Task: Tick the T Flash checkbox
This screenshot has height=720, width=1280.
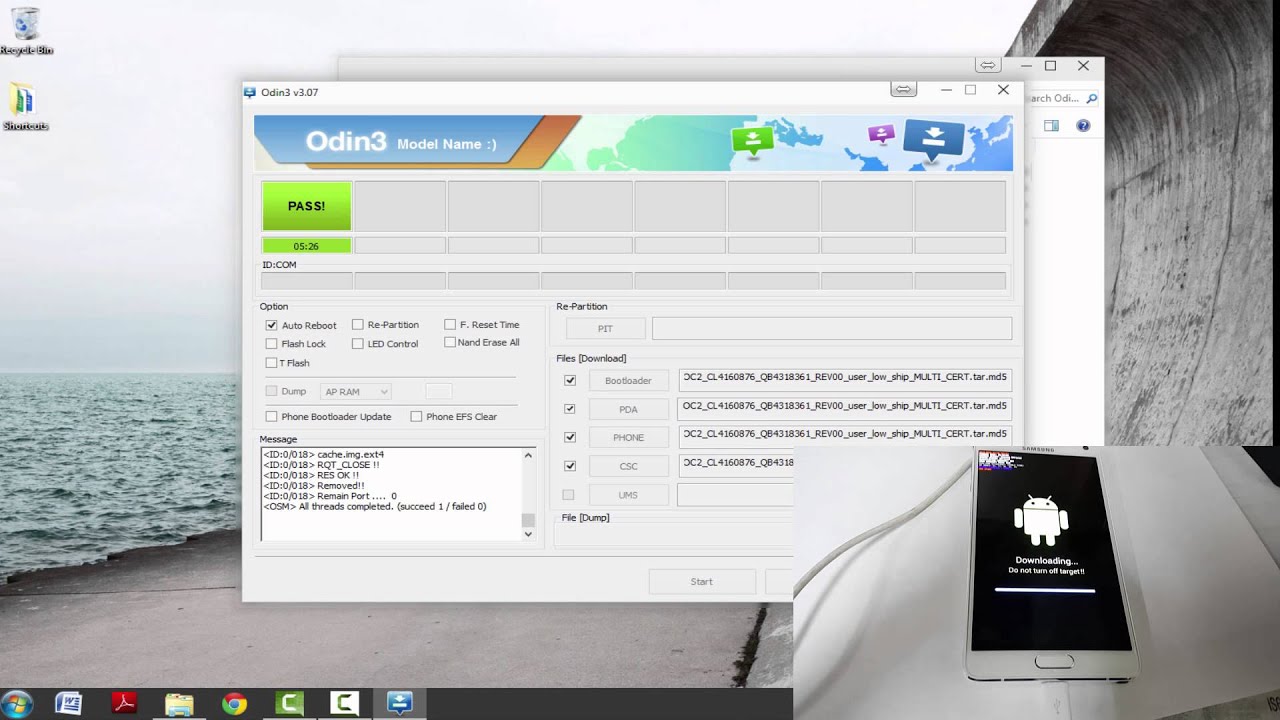Action: click(271, 363)
